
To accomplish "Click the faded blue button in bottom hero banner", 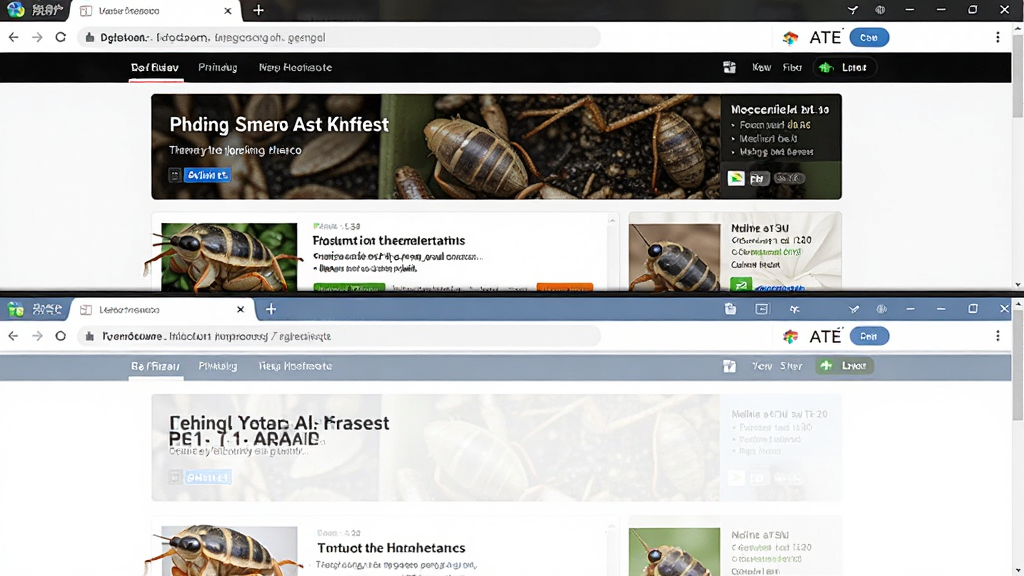I will coord(207,477).
